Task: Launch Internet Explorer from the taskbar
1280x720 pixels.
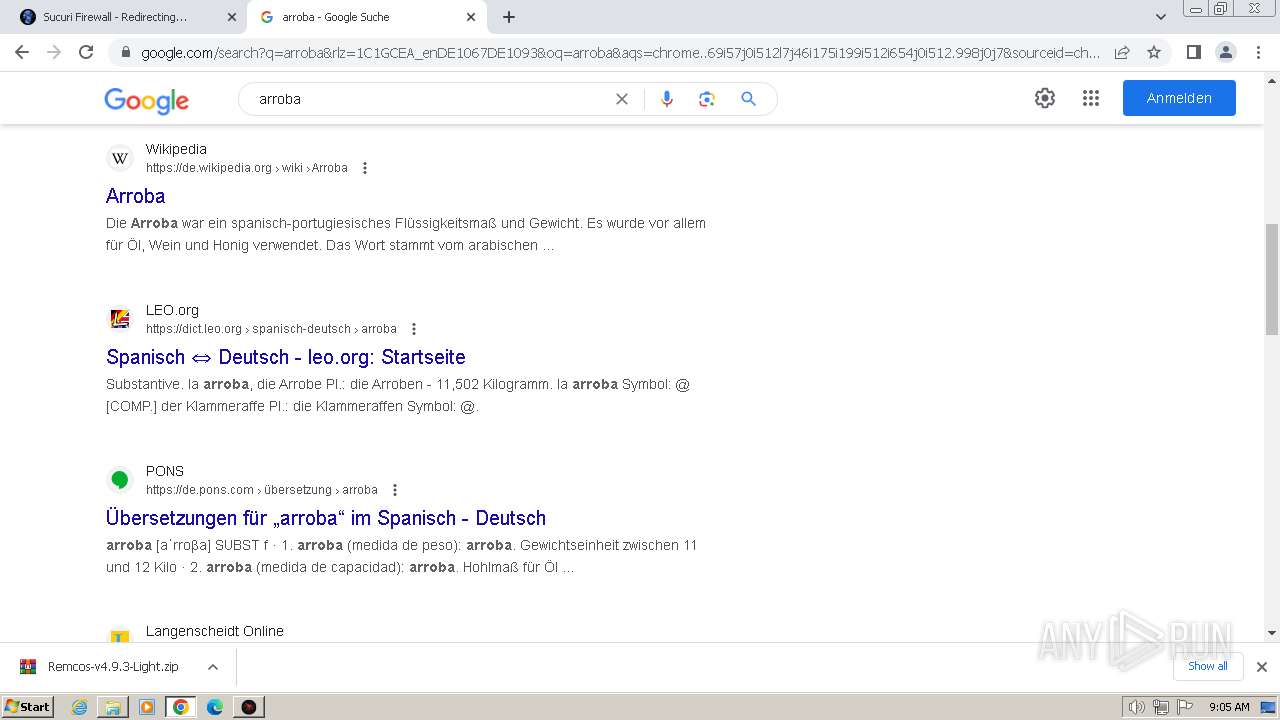Action: click(80, 707)
